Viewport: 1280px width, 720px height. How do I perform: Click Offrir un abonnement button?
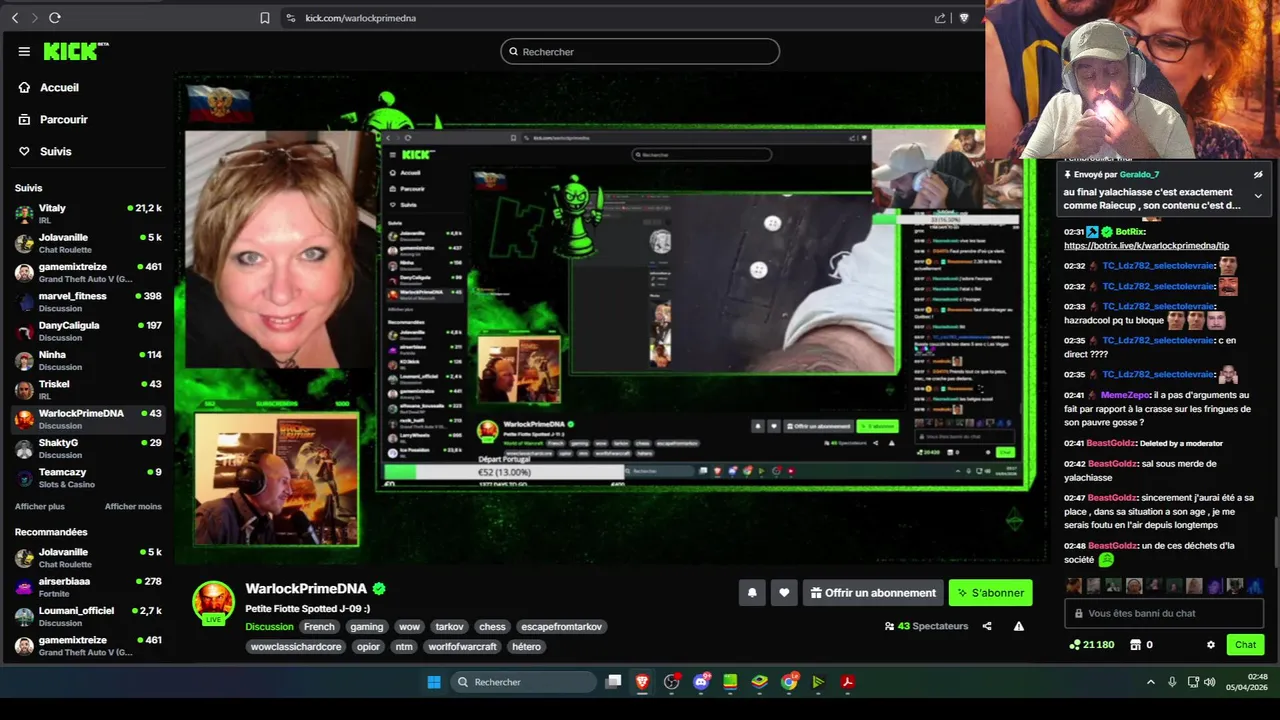tap(873, 593)
